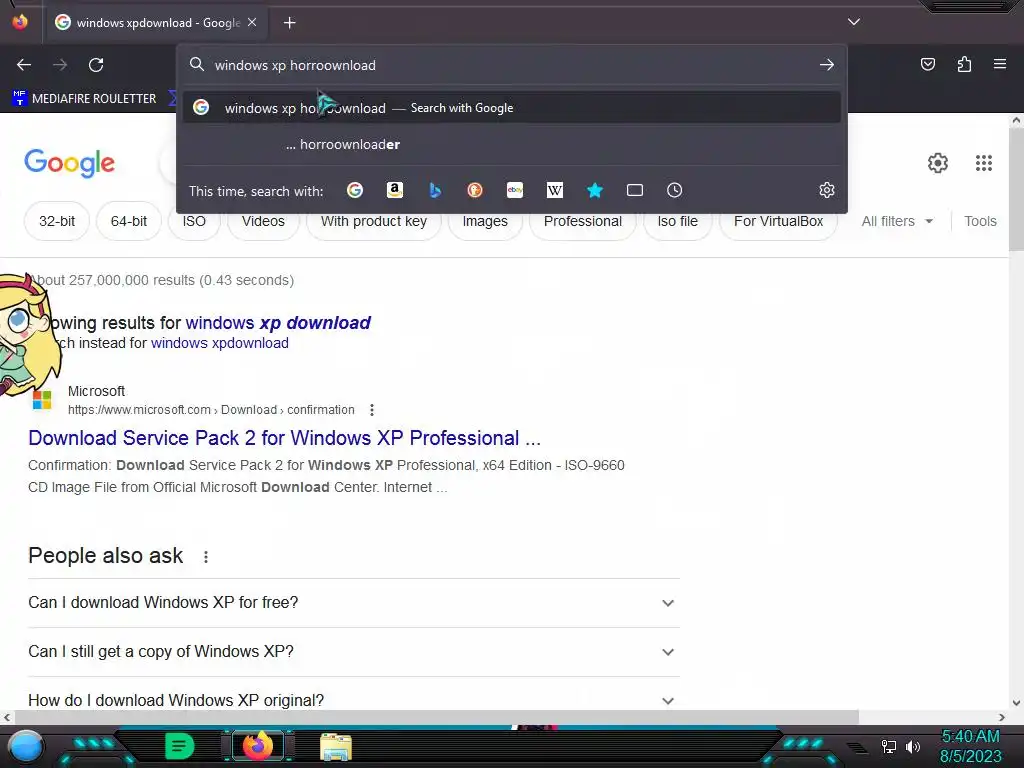The image size is (1024, 768).
Task: Search open tabs using the tab icon
Action: coord(635,190)
